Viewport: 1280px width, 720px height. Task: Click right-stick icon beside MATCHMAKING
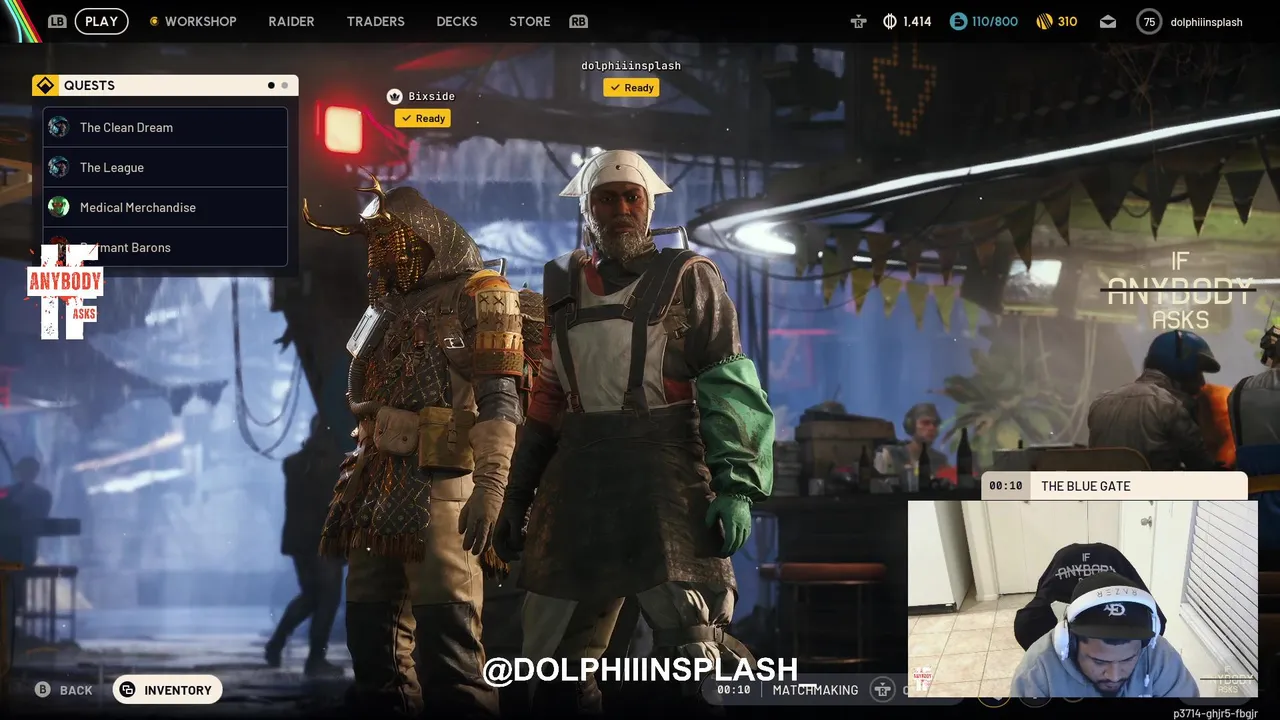(x=882, y=689)
